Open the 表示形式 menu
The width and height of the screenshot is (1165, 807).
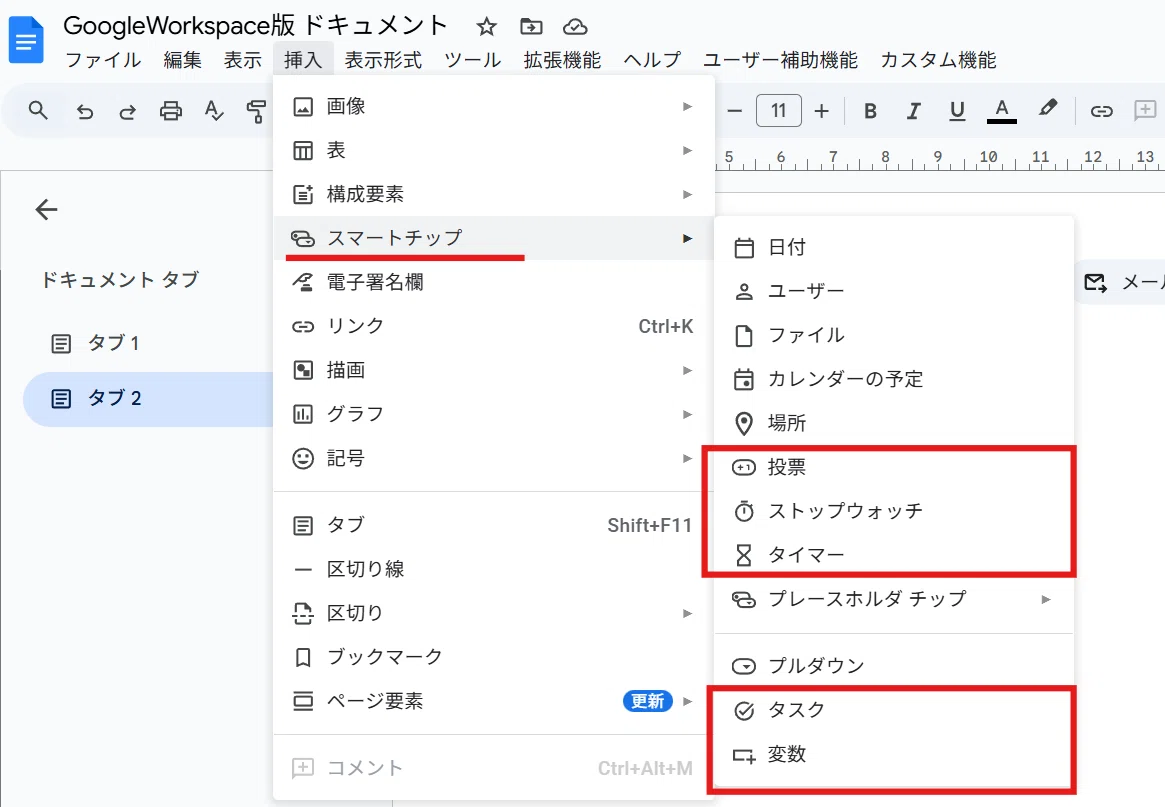(383, 60)
